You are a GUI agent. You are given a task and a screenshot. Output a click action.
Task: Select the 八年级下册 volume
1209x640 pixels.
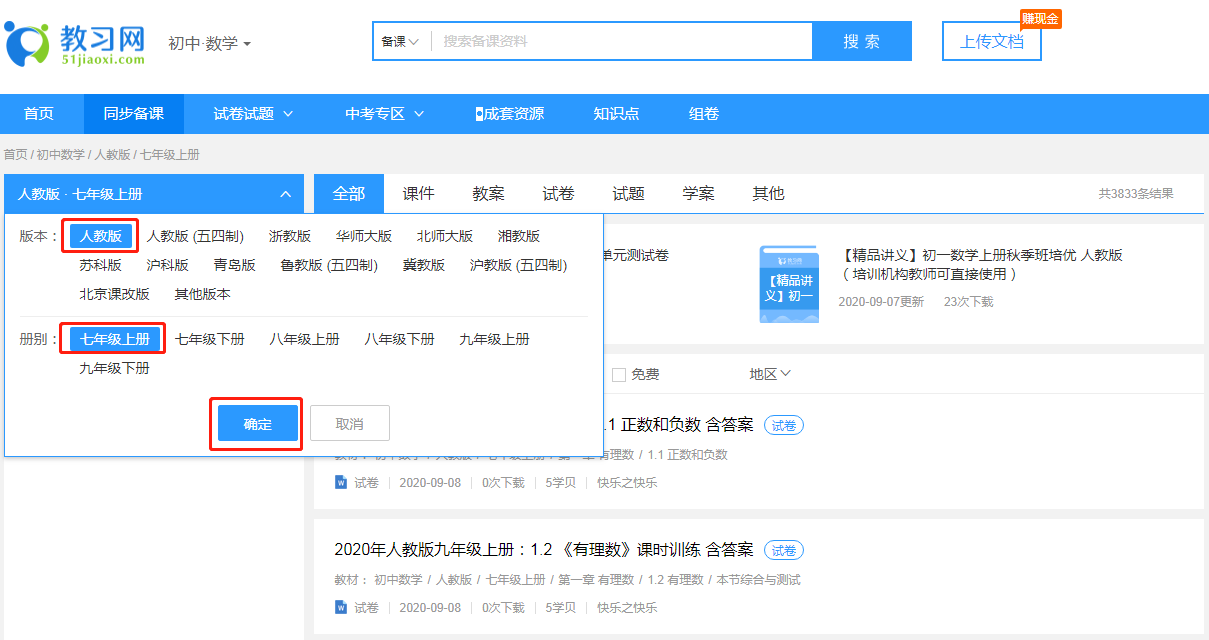(400, 339)
